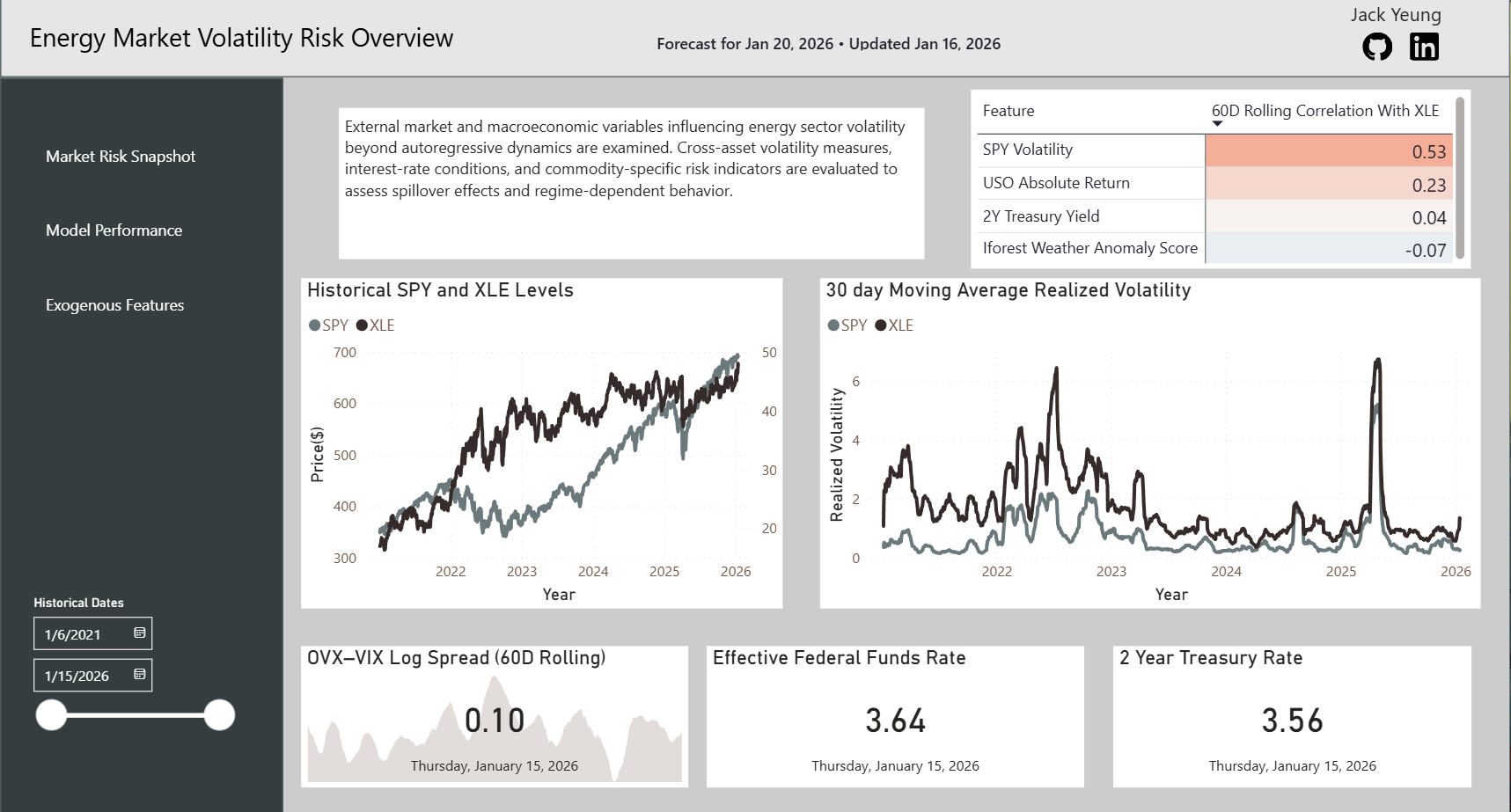The height and width of the screenshot is (812, 1511).
Task: Click the 30 day Moving Average Realized Volatility title
Action: click(1009, 290)
